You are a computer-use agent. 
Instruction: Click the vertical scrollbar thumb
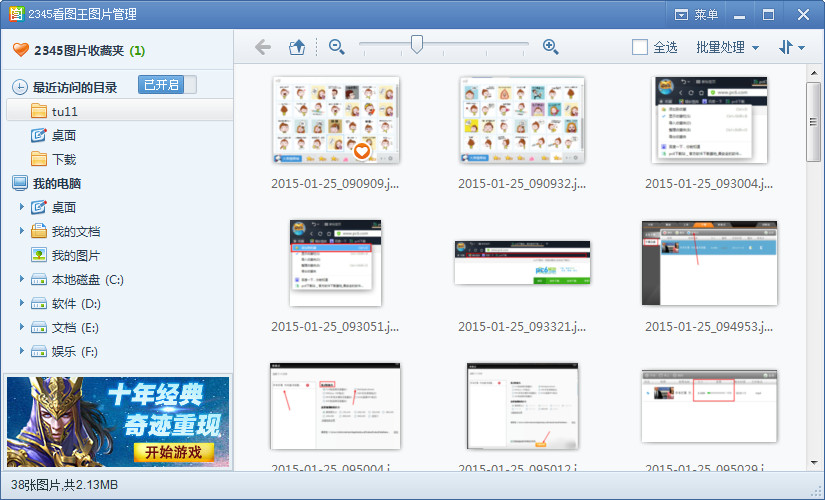click(x=813, y=122)
